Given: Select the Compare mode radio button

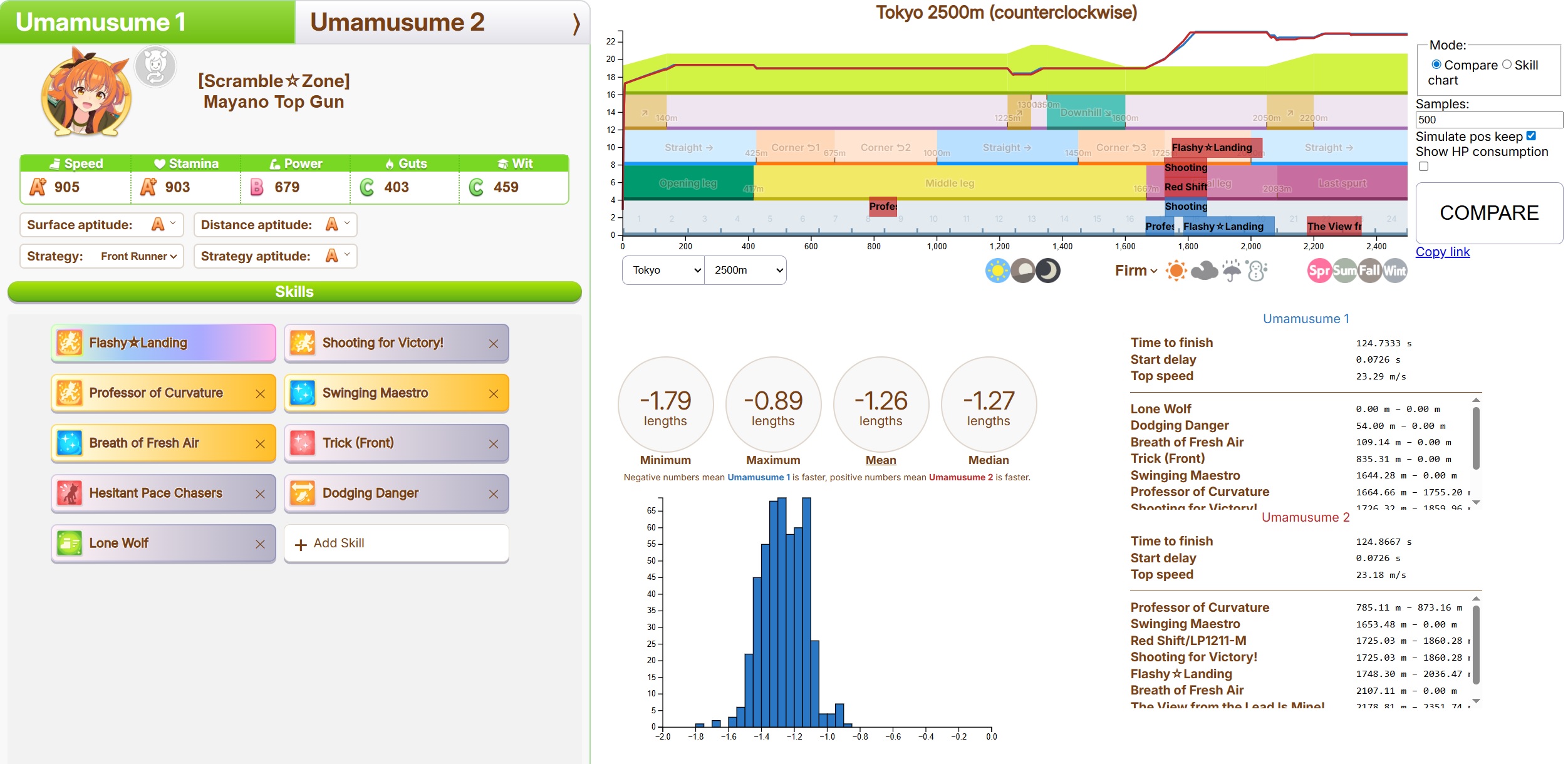Looking at the screenshot, I should point(1436,65).
